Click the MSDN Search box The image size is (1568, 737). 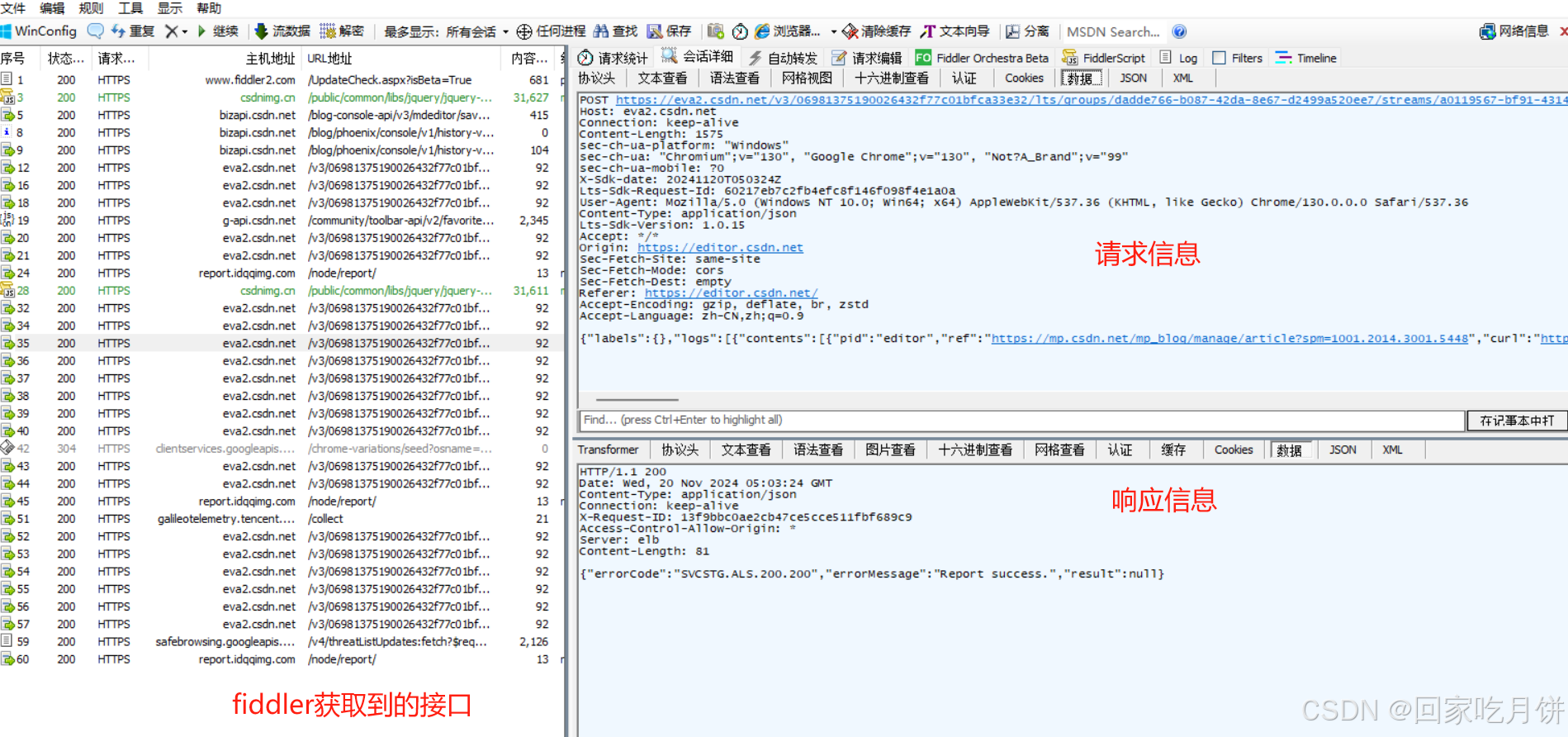click(x=1113, y=31)
